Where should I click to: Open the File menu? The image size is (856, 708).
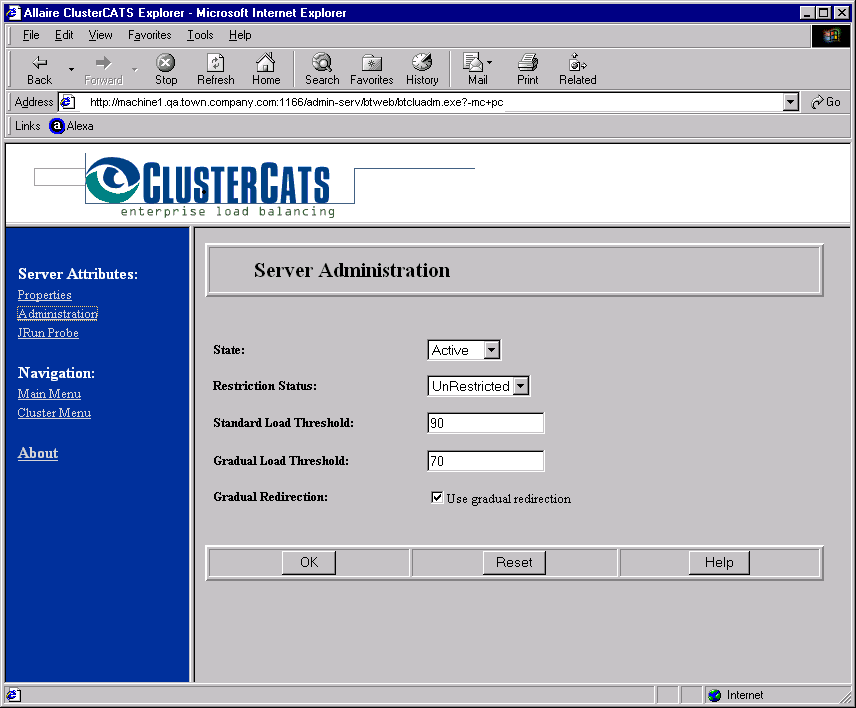[x=31, y=35]
